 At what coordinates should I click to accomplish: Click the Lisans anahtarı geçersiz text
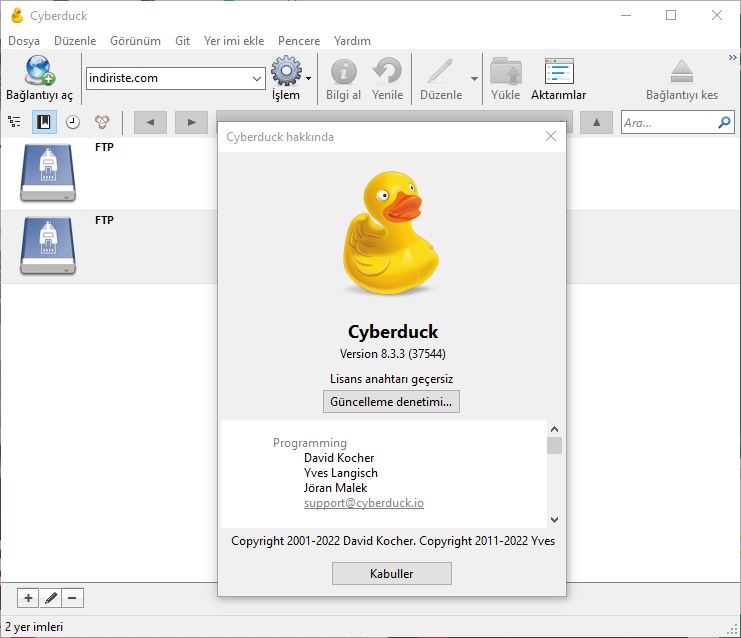click(x=392, y=379)
